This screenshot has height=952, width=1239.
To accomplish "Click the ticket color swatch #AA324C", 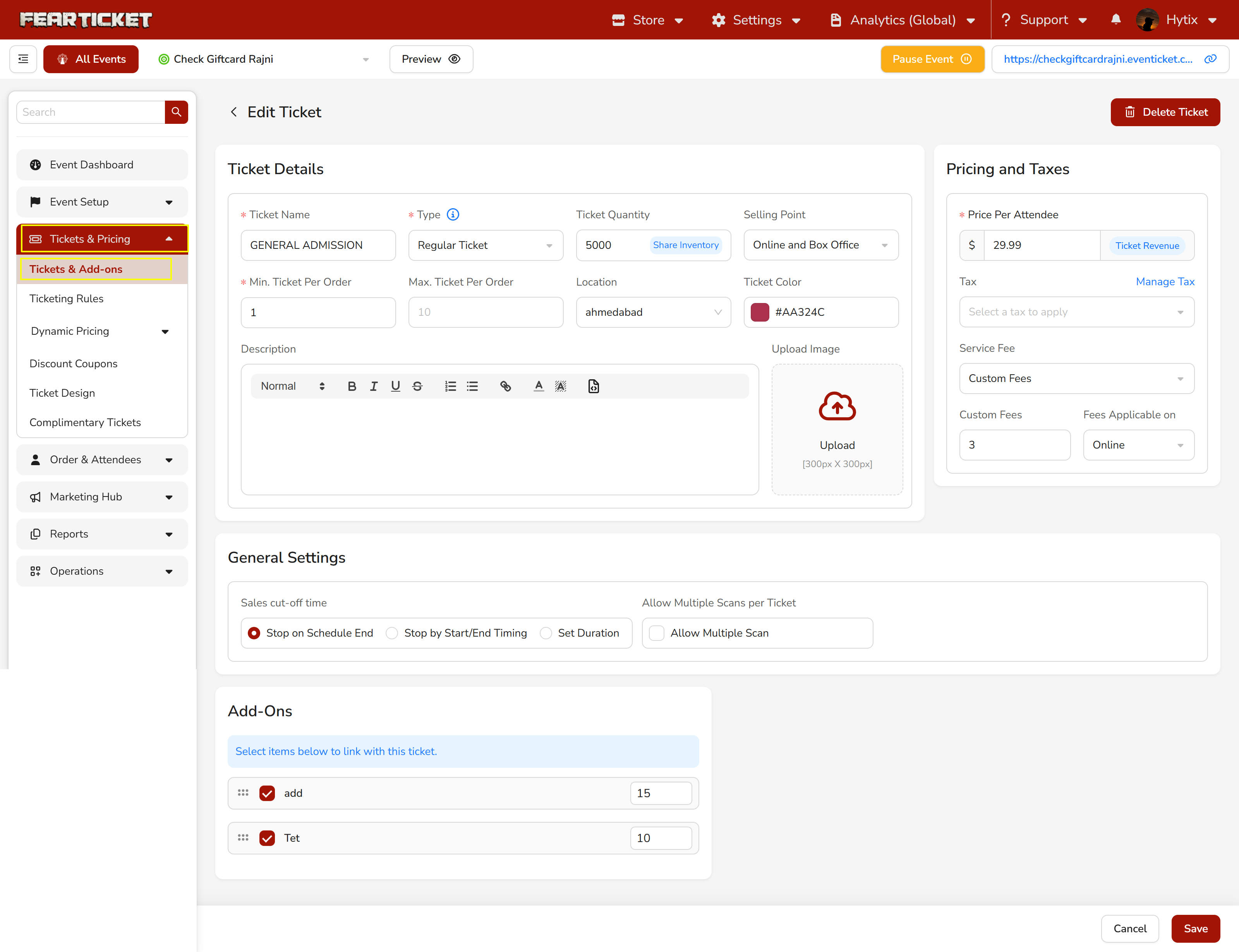I will tap(760, 312).
